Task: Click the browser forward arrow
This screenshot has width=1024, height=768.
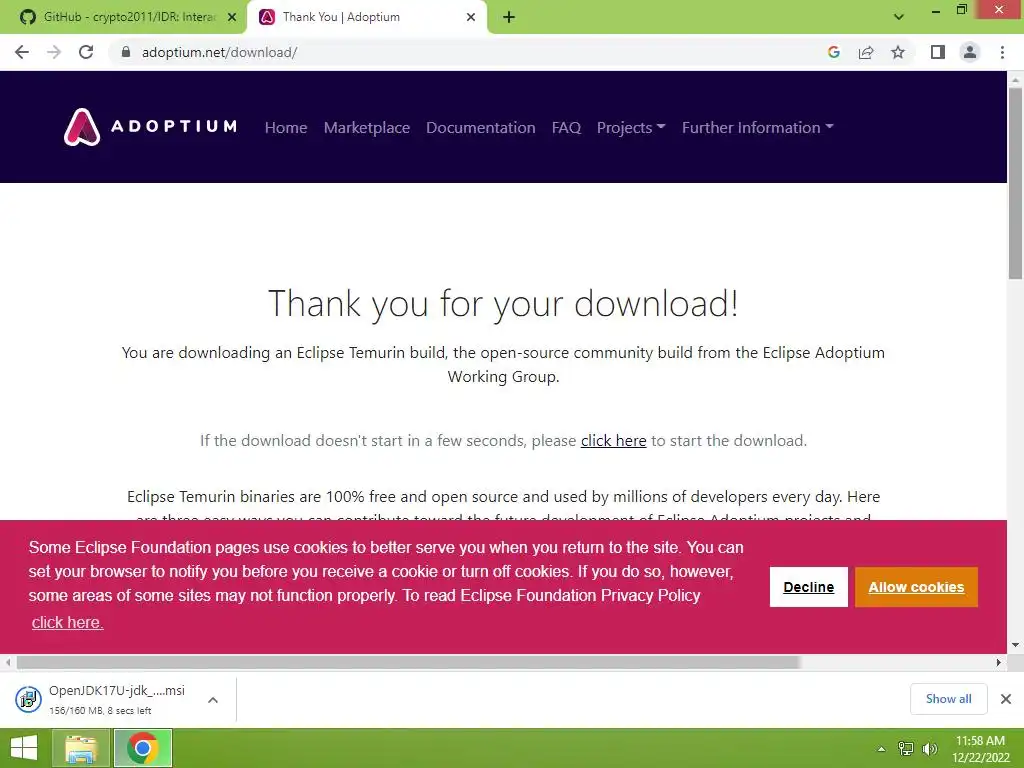Action: (x=54, y=52)
